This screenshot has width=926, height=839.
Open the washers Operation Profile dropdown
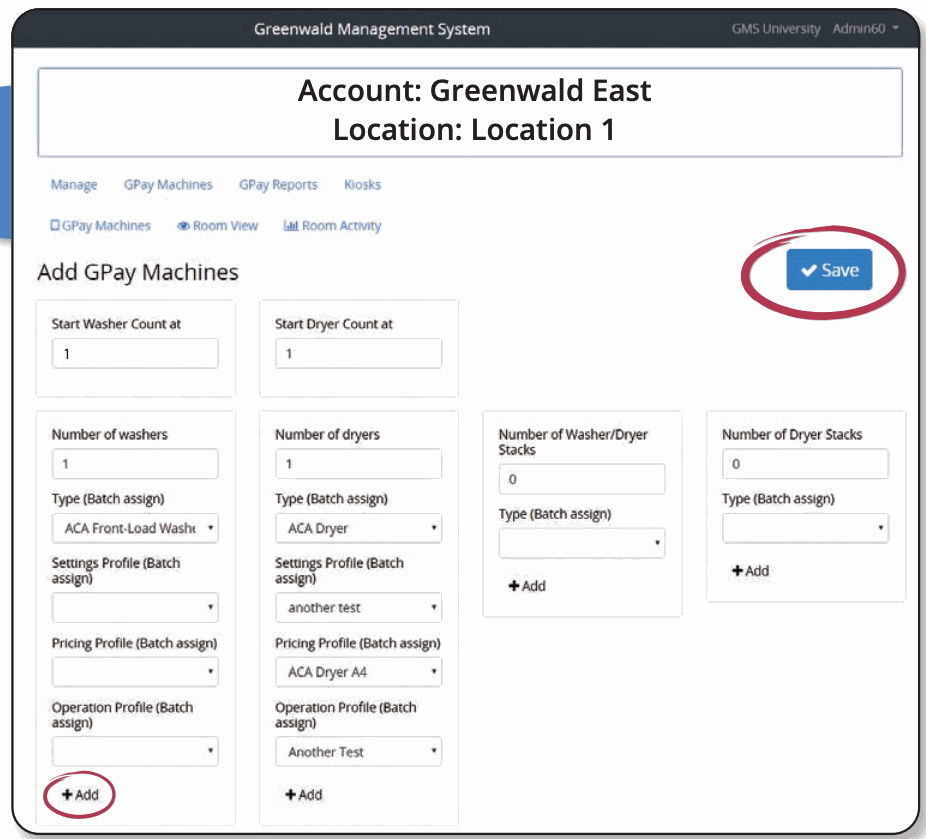135,751
